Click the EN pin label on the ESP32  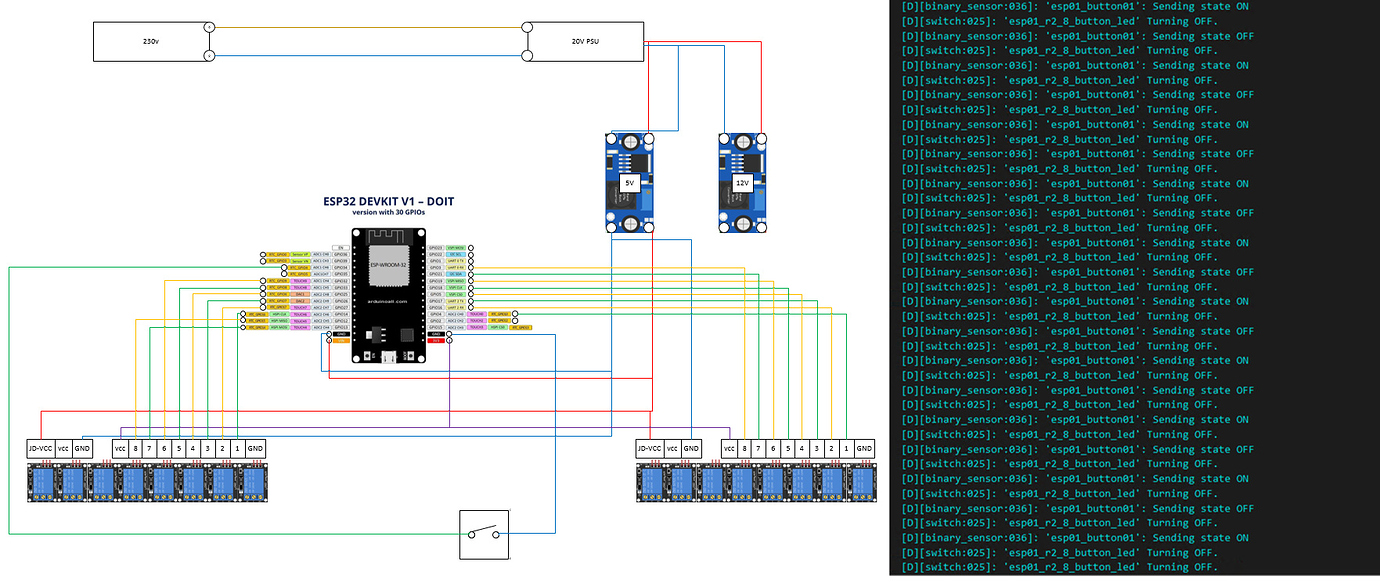[341, 245]
